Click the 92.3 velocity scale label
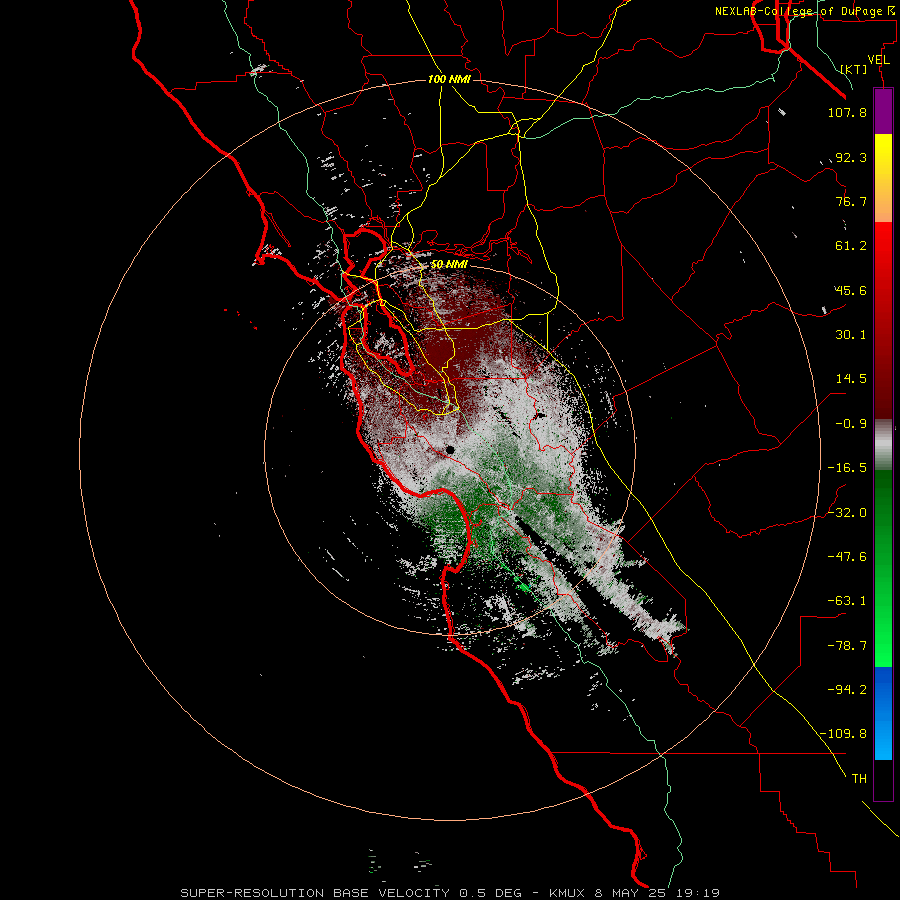 click(851, 157)
